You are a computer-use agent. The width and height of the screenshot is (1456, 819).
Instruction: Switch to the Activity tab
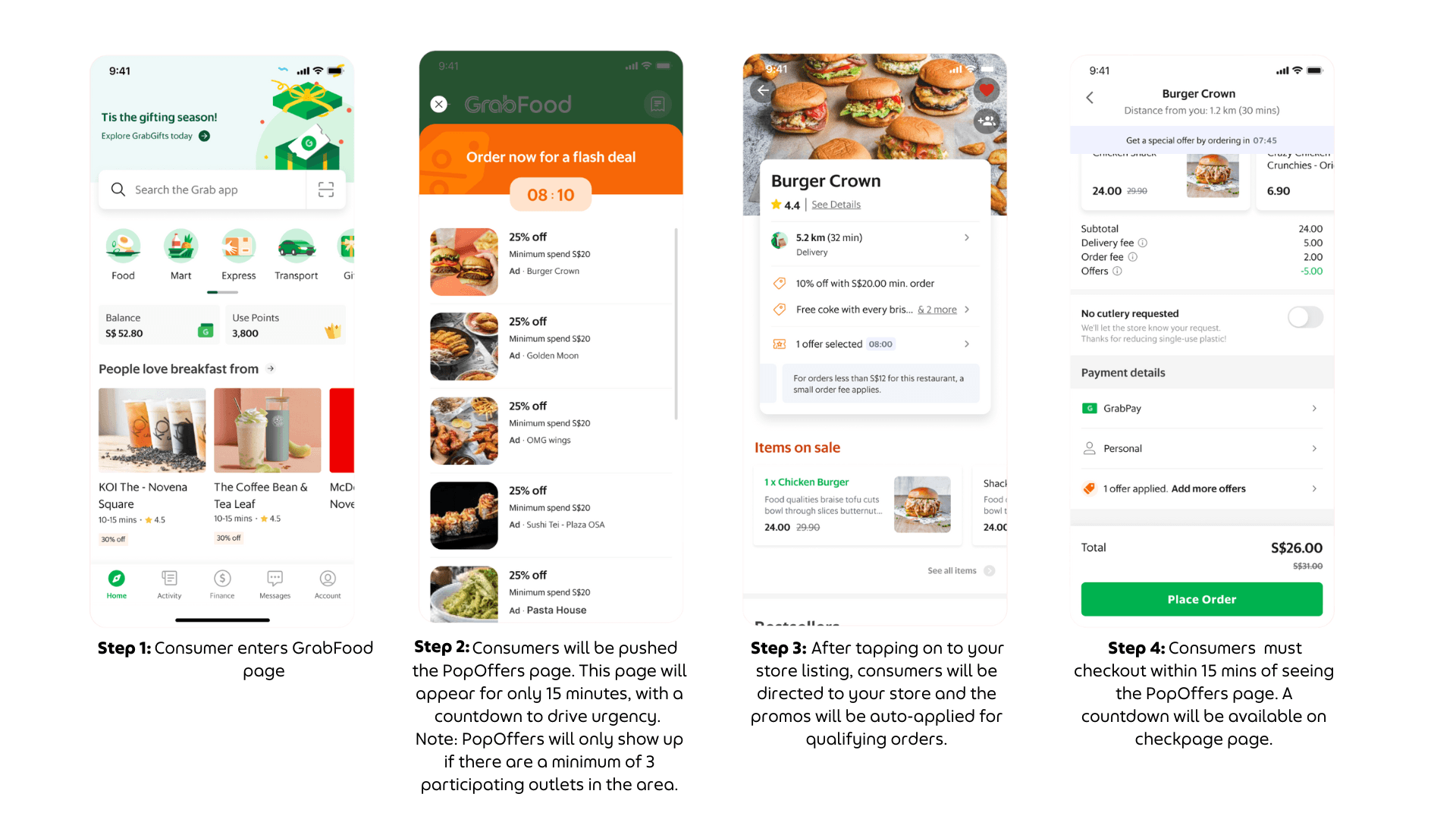pos(169,584)
